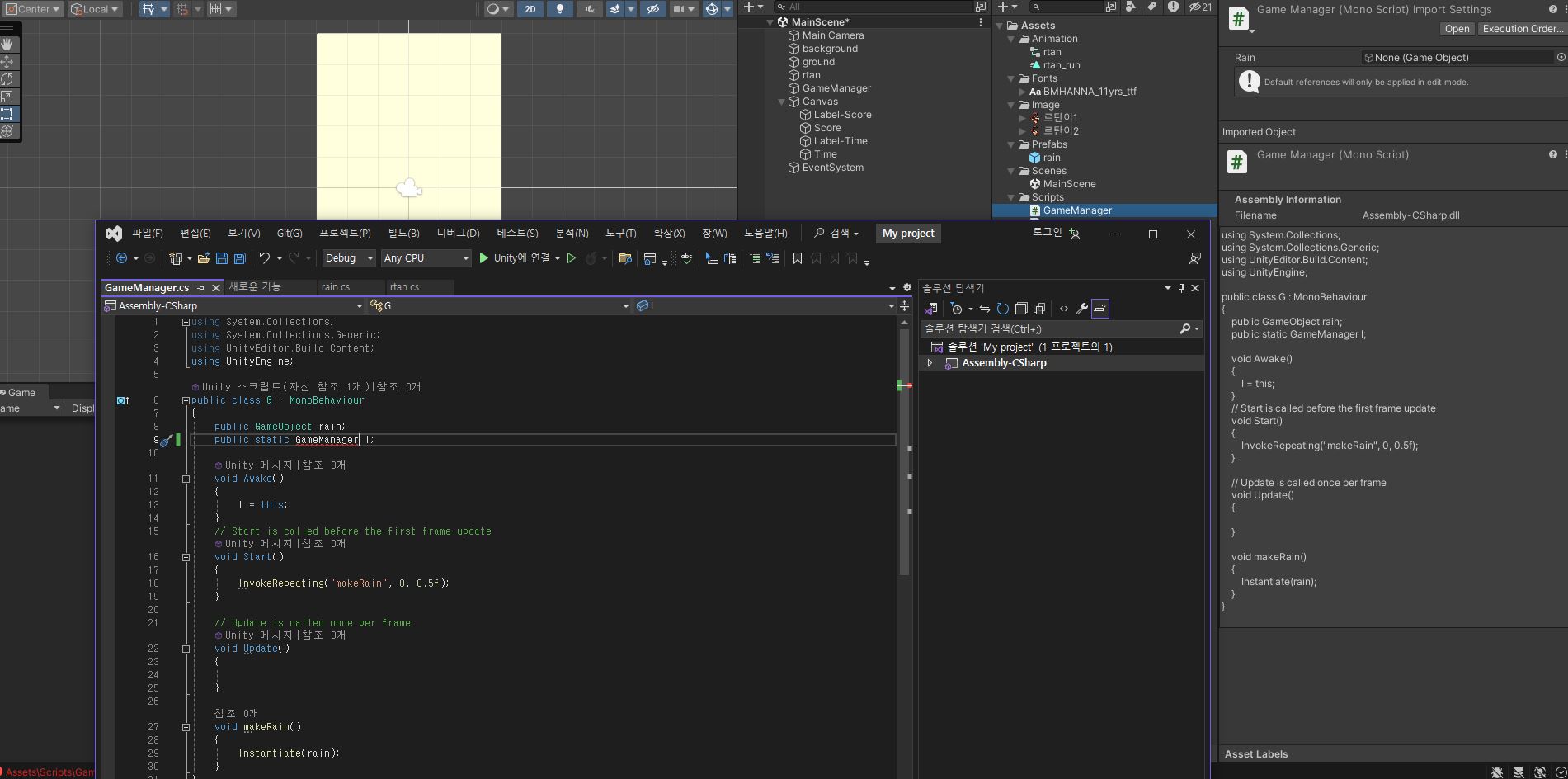Click the wrench Properties icon in Solution Explorer
The image size is (1568, 779).
(x=1082, y=309)
